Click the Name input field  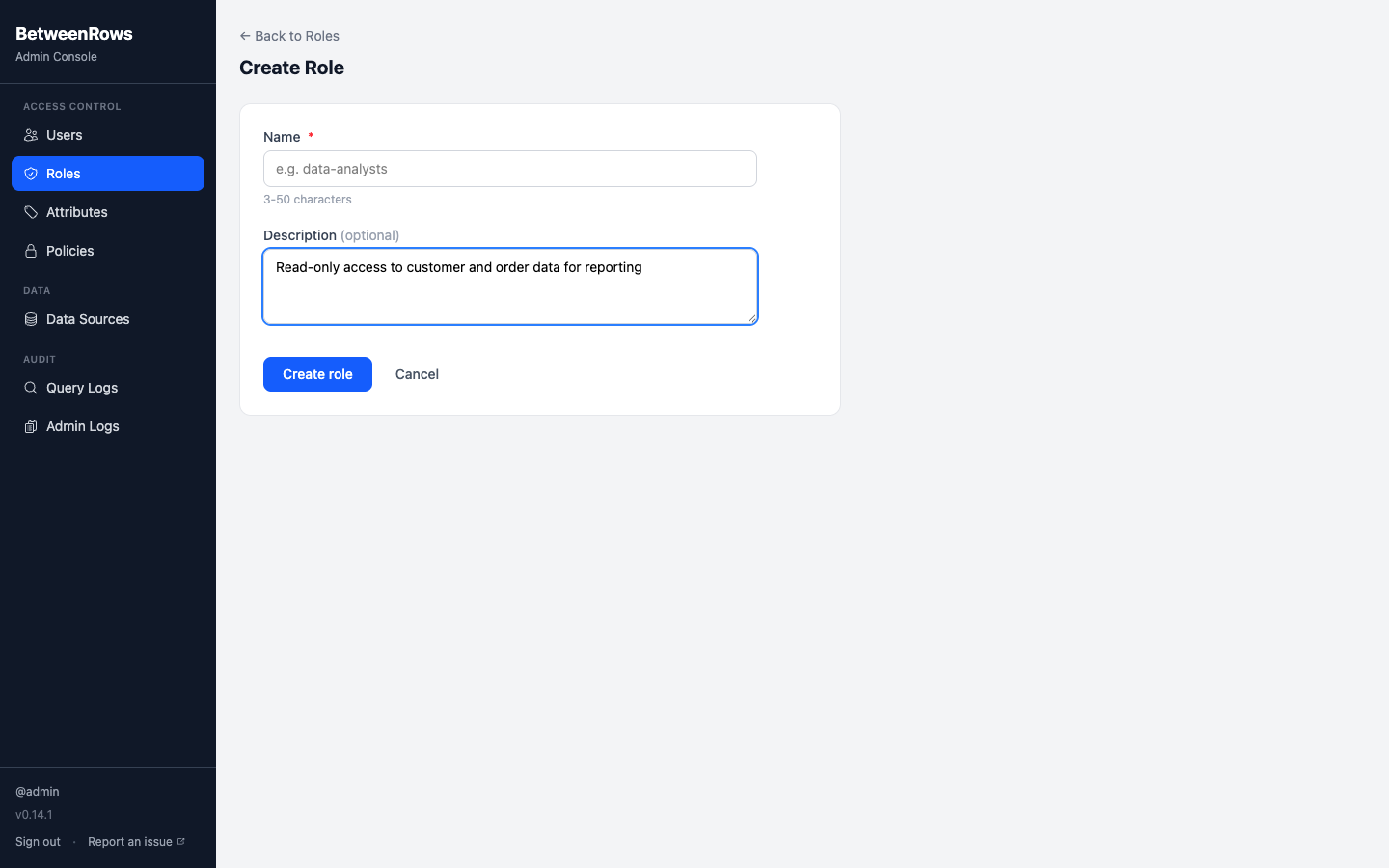tap(510, 169)
